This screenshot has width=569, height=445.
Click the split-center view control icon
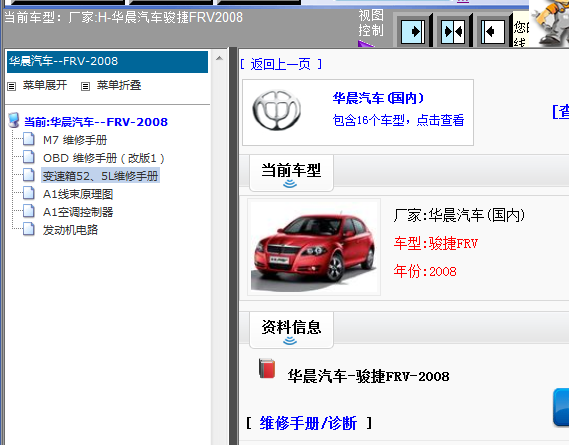pos(453,32)
